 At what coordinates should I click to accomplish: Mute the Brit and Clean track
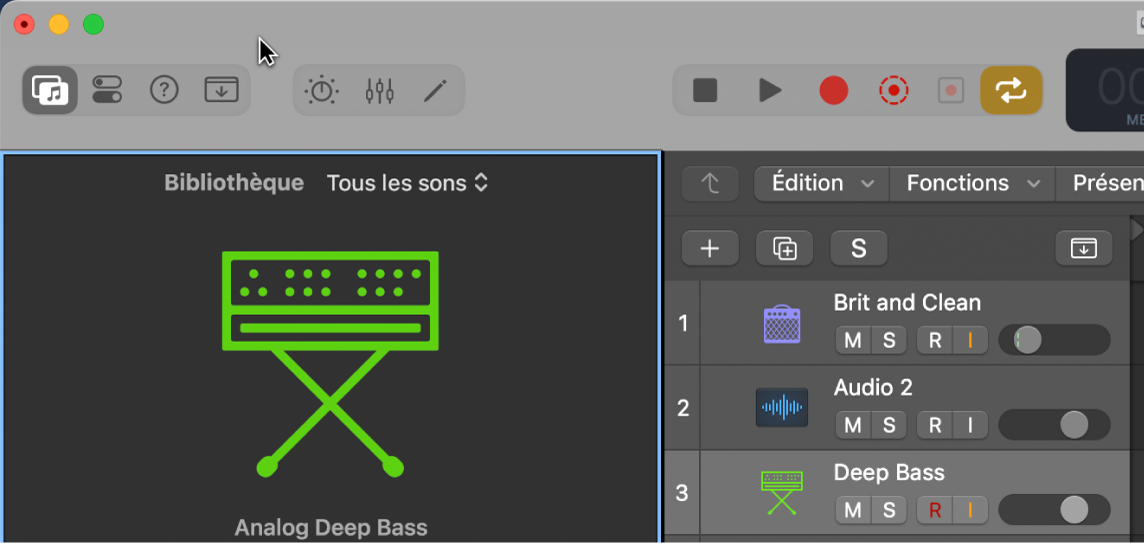[853, 340]
